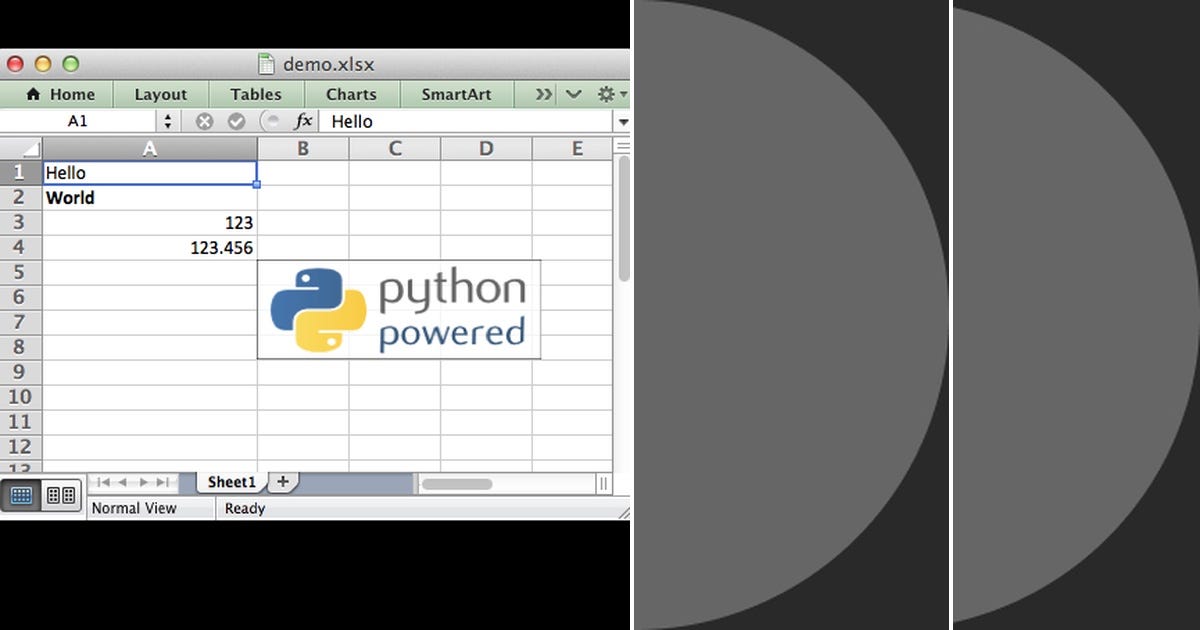The image size is (1200, 630).
Task: Click the last-sheet navigation arrow
Action: pyautogui.click(x=163, y=481)
